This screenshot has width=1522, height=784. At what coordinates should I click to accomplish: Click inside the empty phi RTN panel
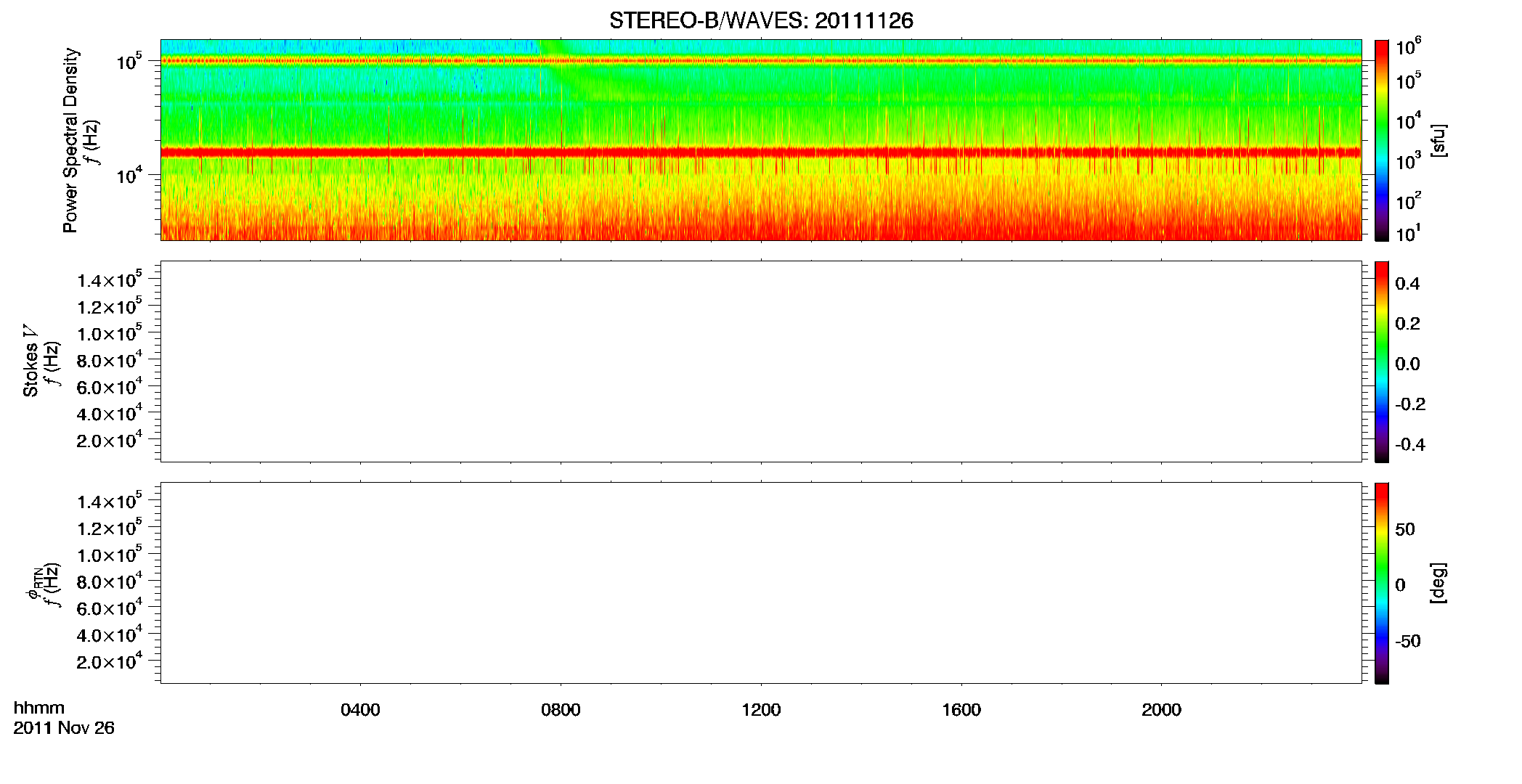(x=761, y=583)
